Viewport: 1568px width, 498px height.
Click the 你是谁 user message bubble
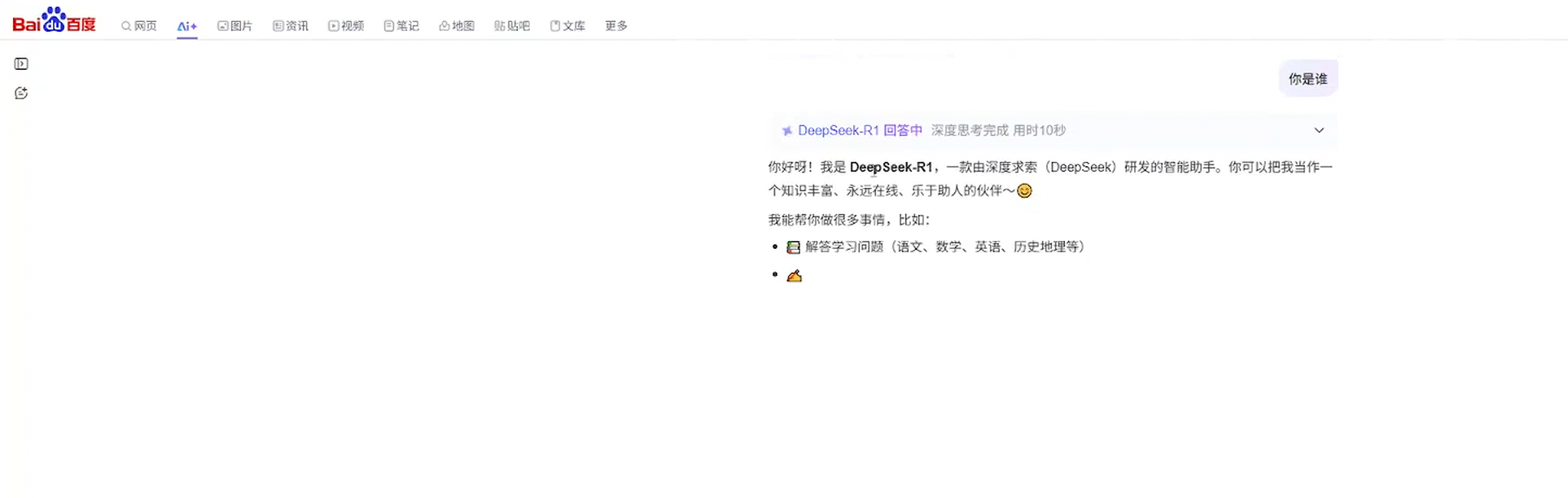tap(1307, 79)
